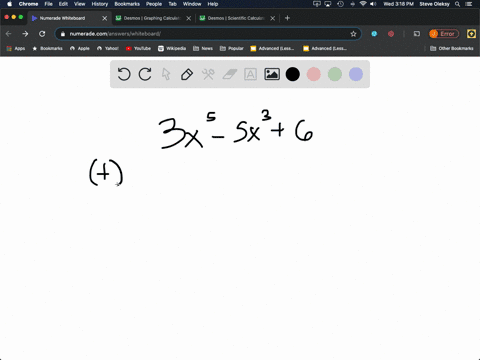Open the History menu

[100, 4]
